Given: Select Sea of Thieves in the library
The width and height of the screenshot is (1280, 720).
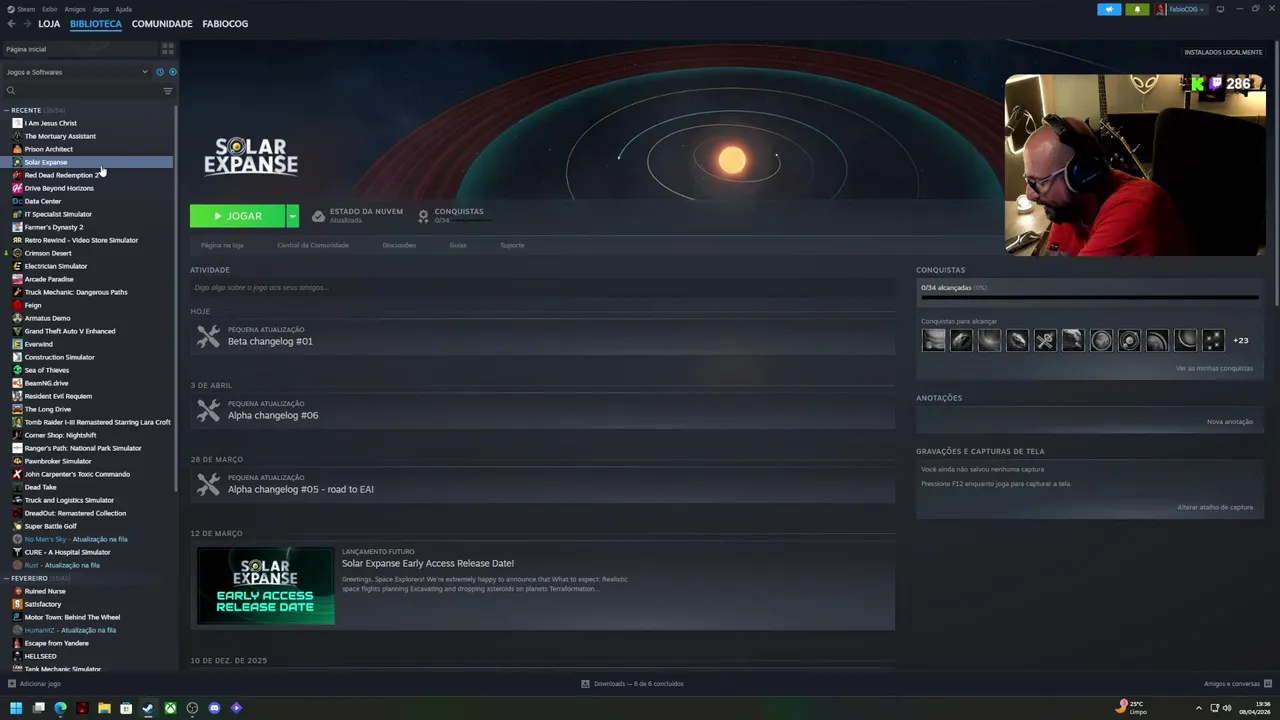Looking at the screenshot, I should click(87, 370).
